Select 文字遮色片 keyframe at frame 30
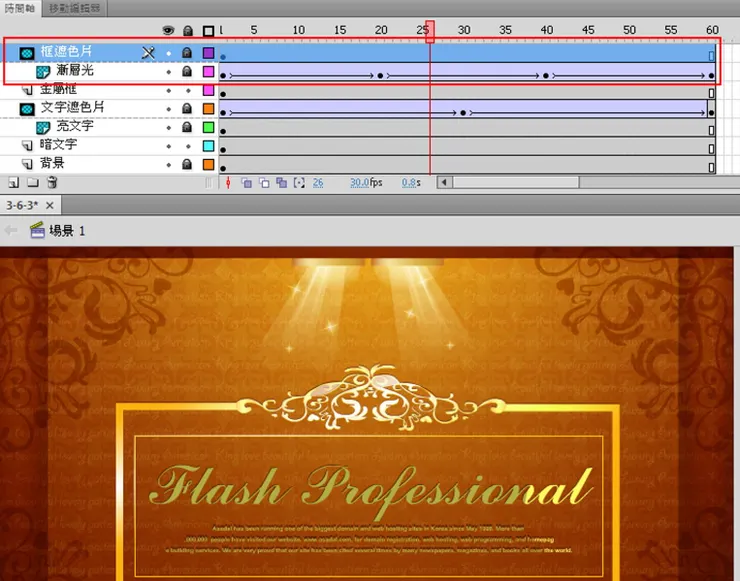 tap(463, 113)
